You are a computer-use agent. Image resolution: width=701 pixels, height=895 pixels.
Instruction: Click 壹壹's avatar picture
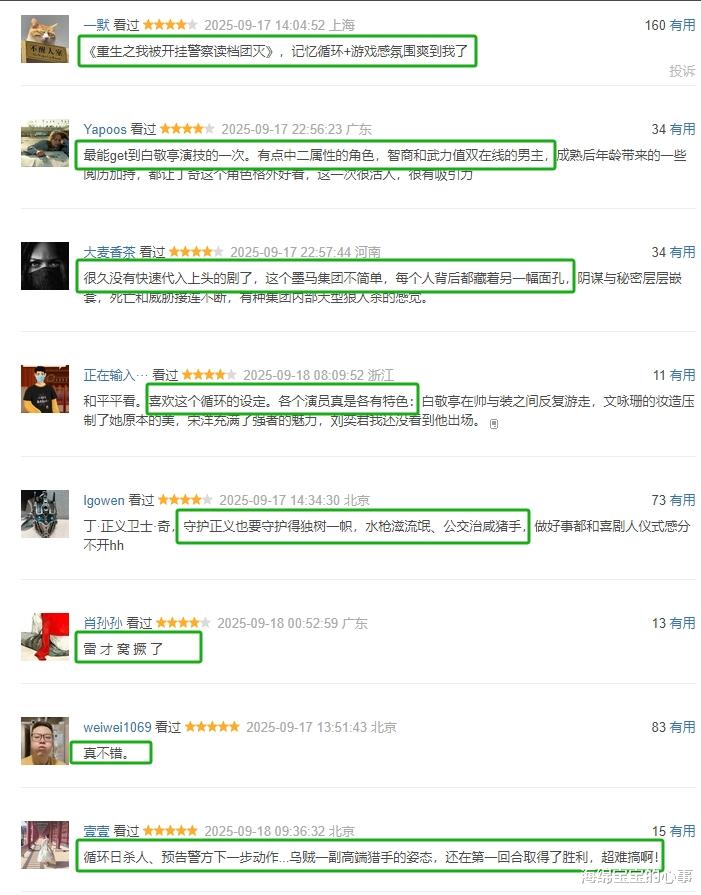coord(45,845)
